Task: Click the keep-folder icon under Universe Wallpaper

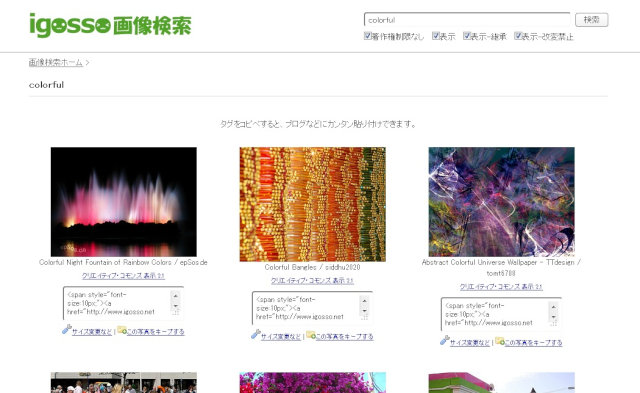Action: tap(500, 341)
